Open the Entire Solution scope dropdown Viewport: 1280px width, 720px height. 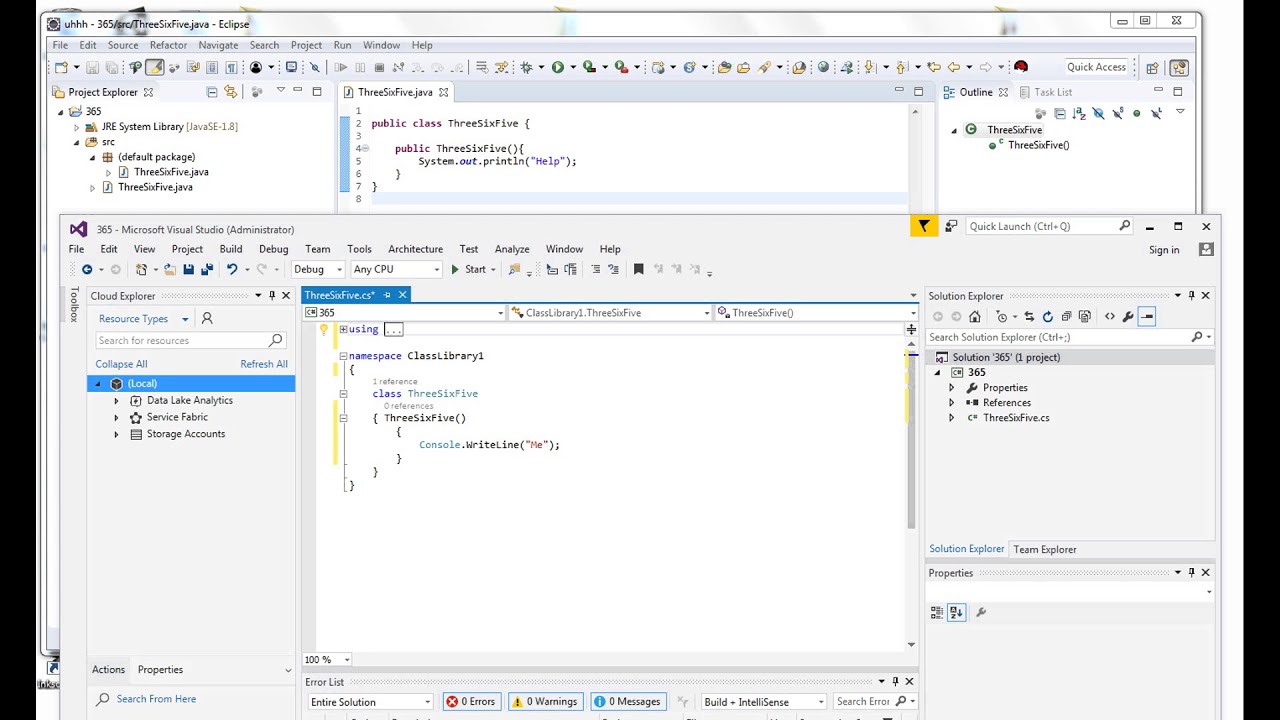pyautogui.click(x=371, y=702)
